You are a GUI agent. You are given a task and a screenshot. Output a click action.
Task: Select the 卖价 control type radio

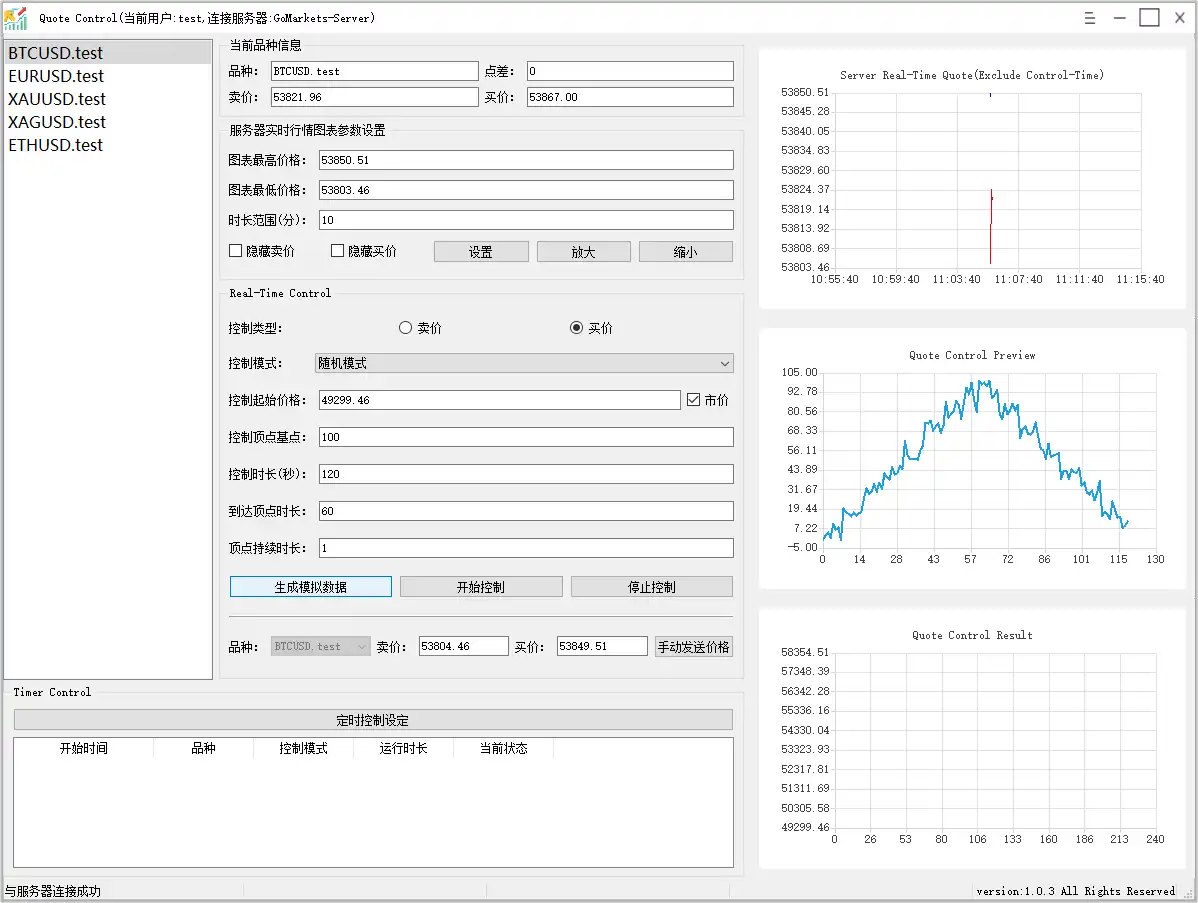405,328
